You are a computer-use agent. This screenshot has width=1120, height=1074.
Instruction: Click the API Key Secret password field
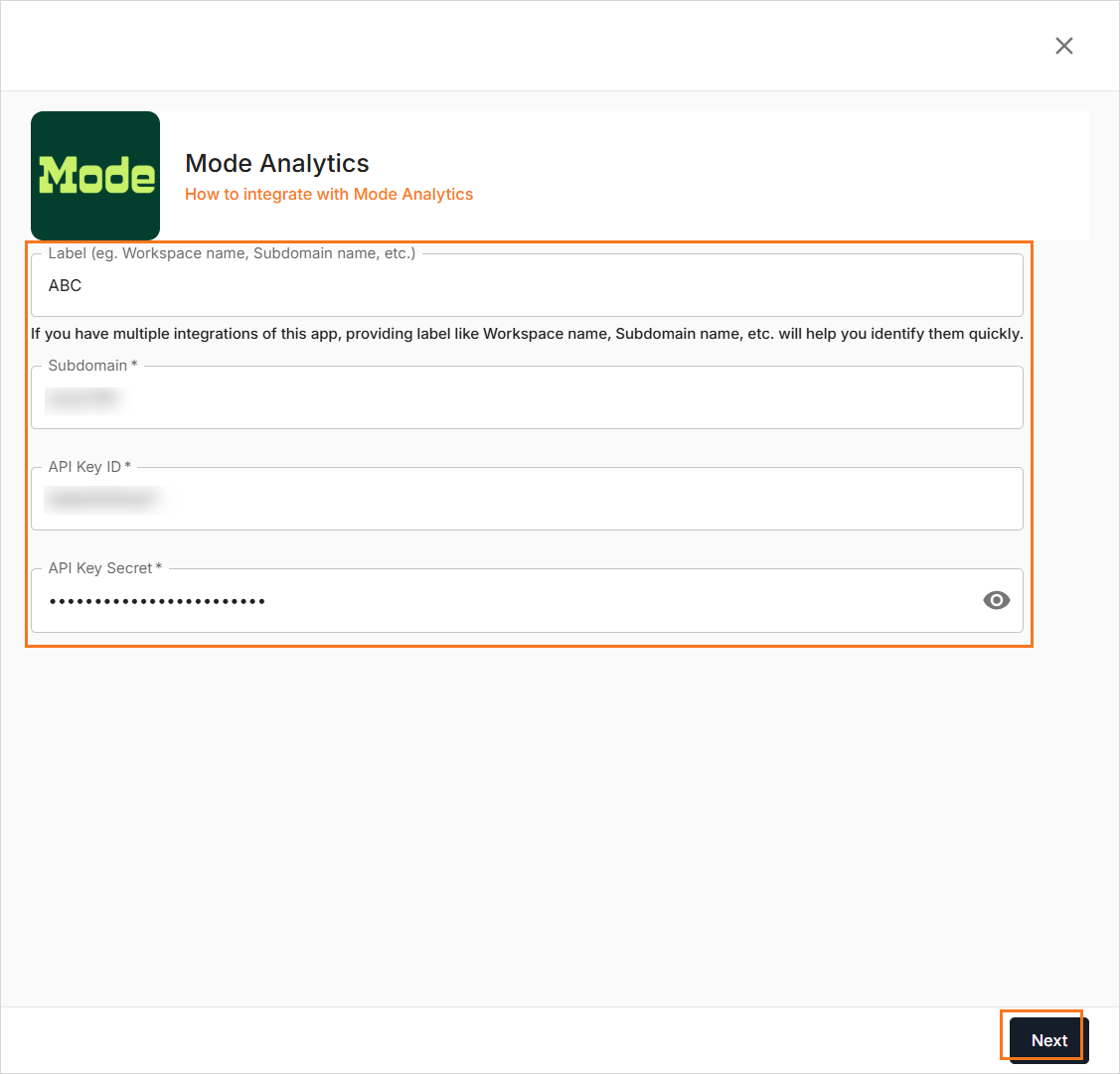click(x=527, y=600)
